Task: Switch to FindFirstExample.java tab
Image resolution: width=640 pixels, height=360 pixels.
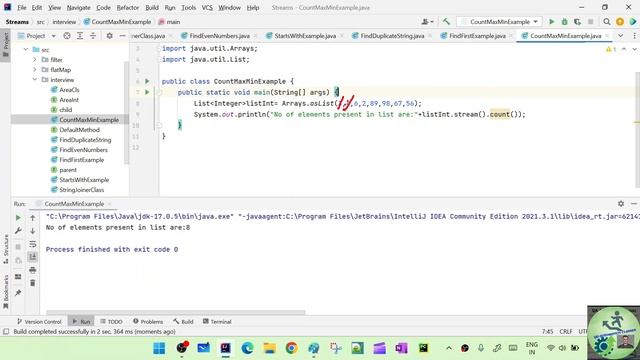Action: (477, 36)
